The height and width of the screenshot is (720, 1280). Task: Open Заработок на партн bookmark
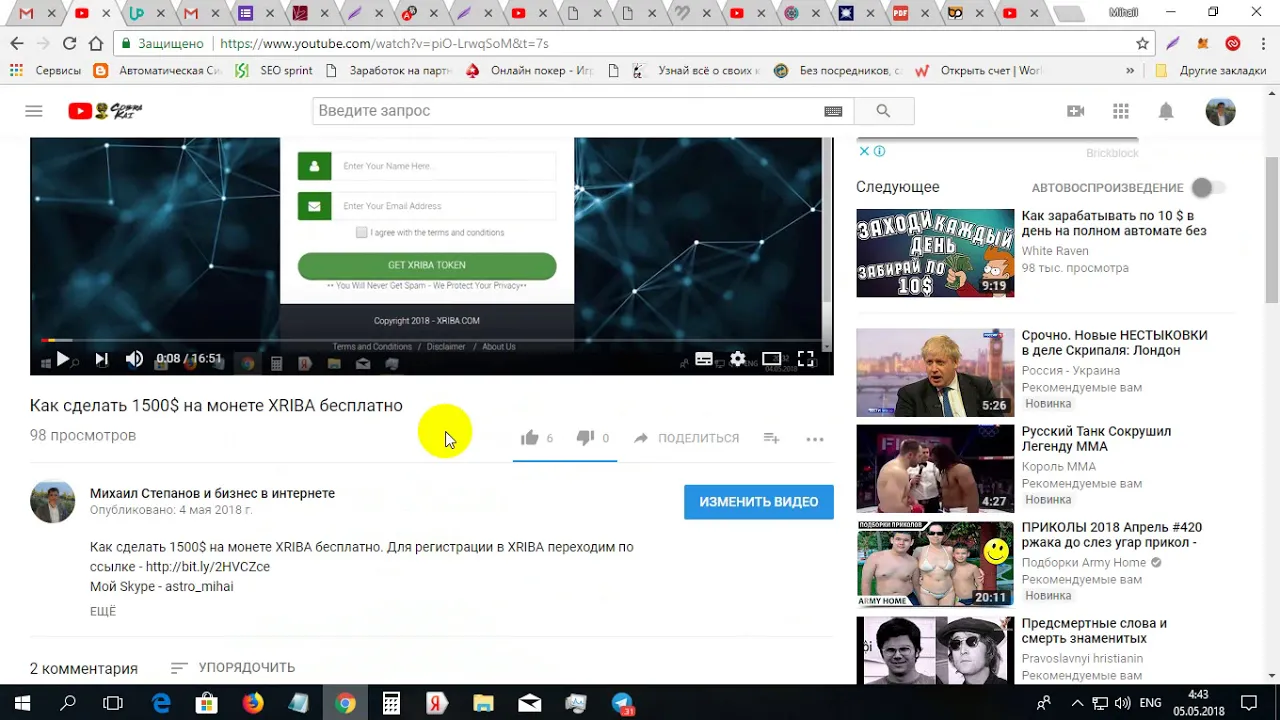point(389,71)
